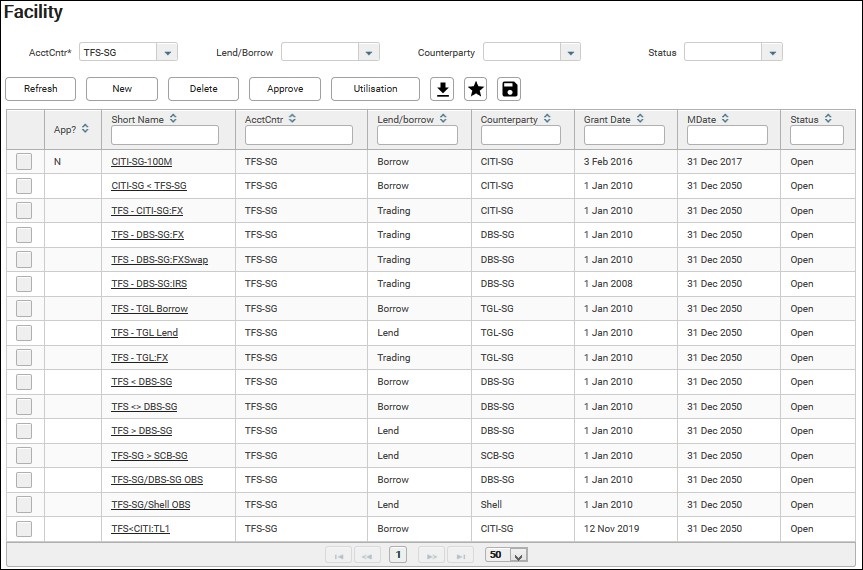This screenshot has width=863, height=570.
Task: Tick checkbox for TFS - CITI-SG:FX row
Action: (x=24, y=211)
